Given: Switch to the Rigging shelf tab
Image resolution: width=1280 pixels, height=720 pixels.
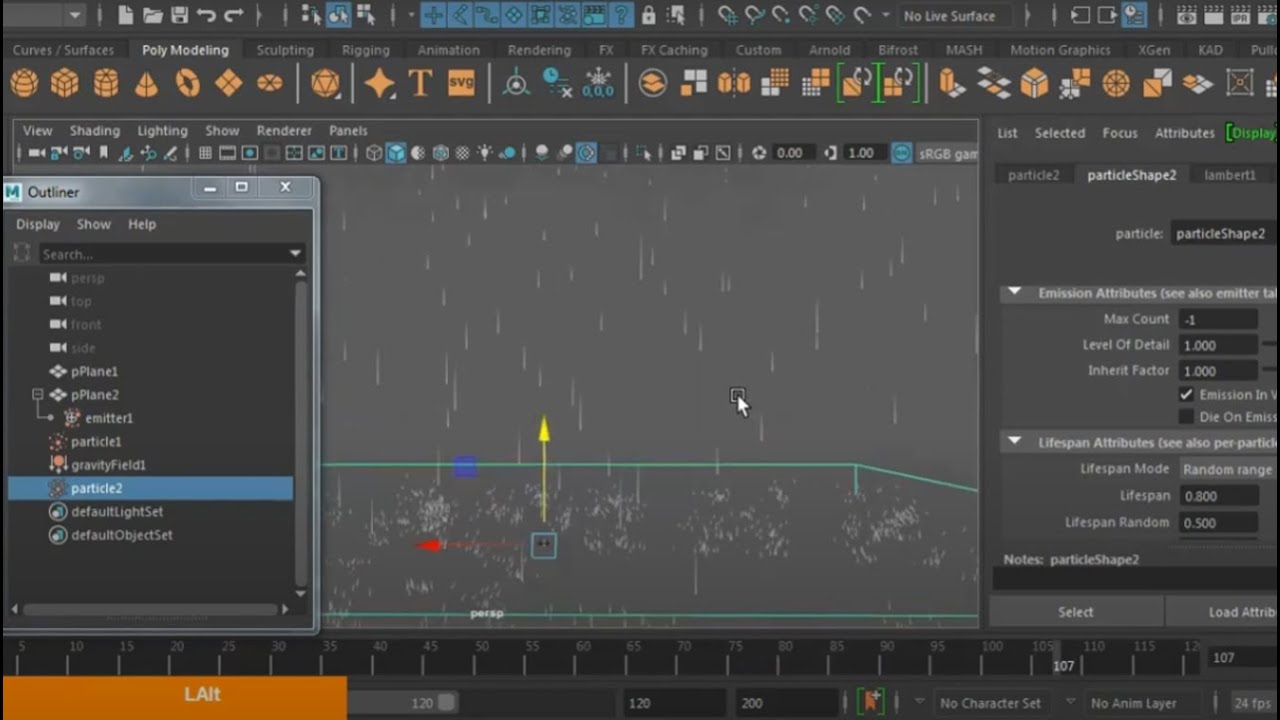Looking at the screenshot, I should [366, 50].
